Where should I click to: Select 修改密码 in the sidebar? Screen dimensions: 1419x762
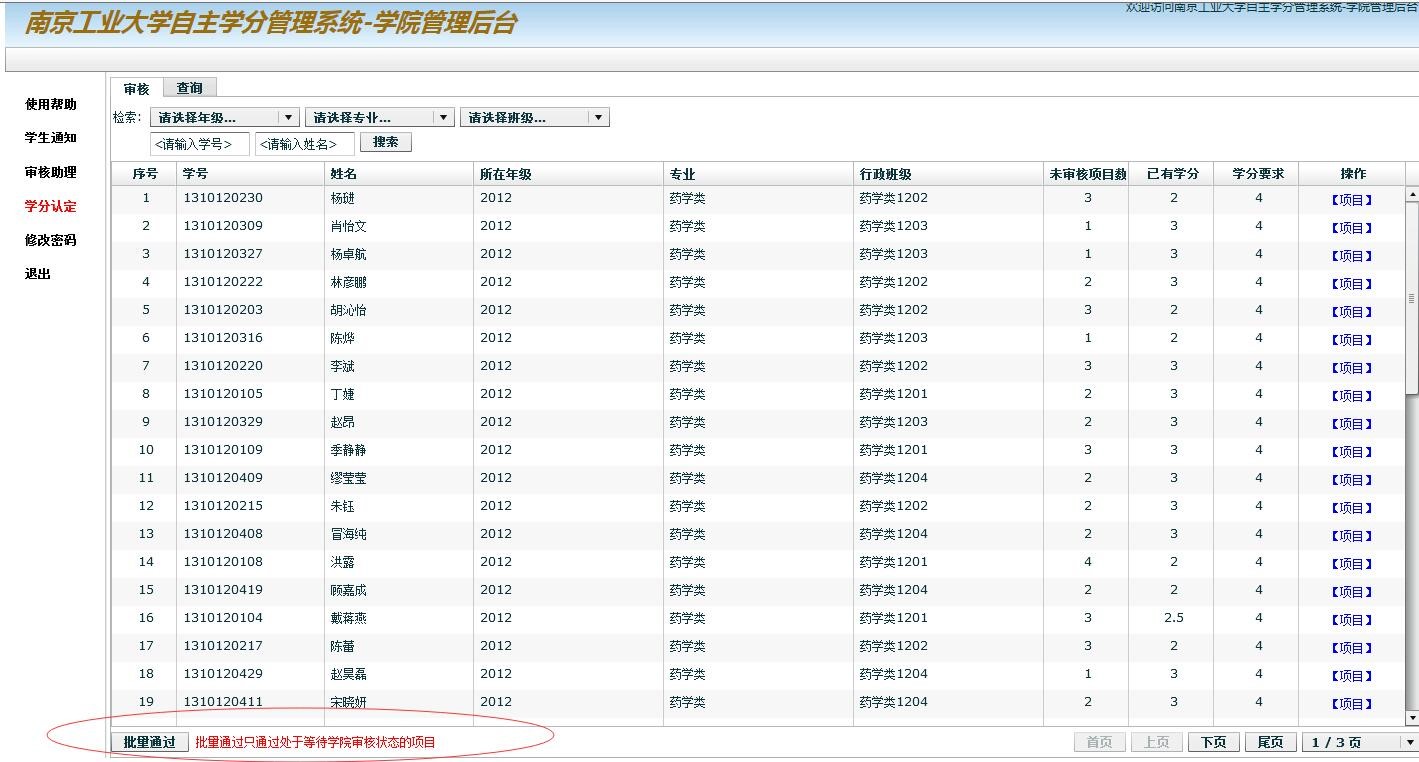pos(50,240)
